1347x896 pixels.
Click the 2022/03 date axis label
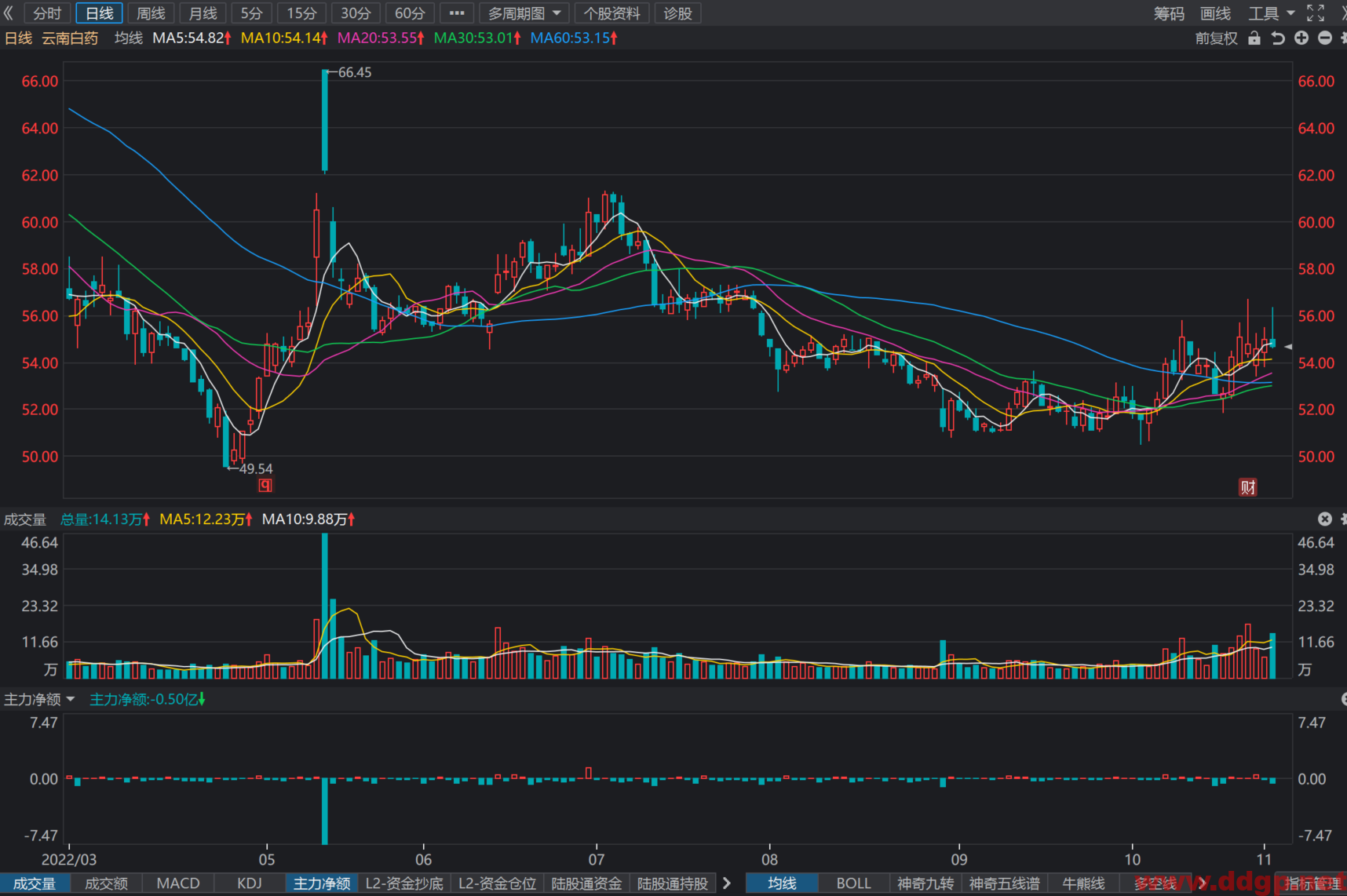(x=69, y=859)
